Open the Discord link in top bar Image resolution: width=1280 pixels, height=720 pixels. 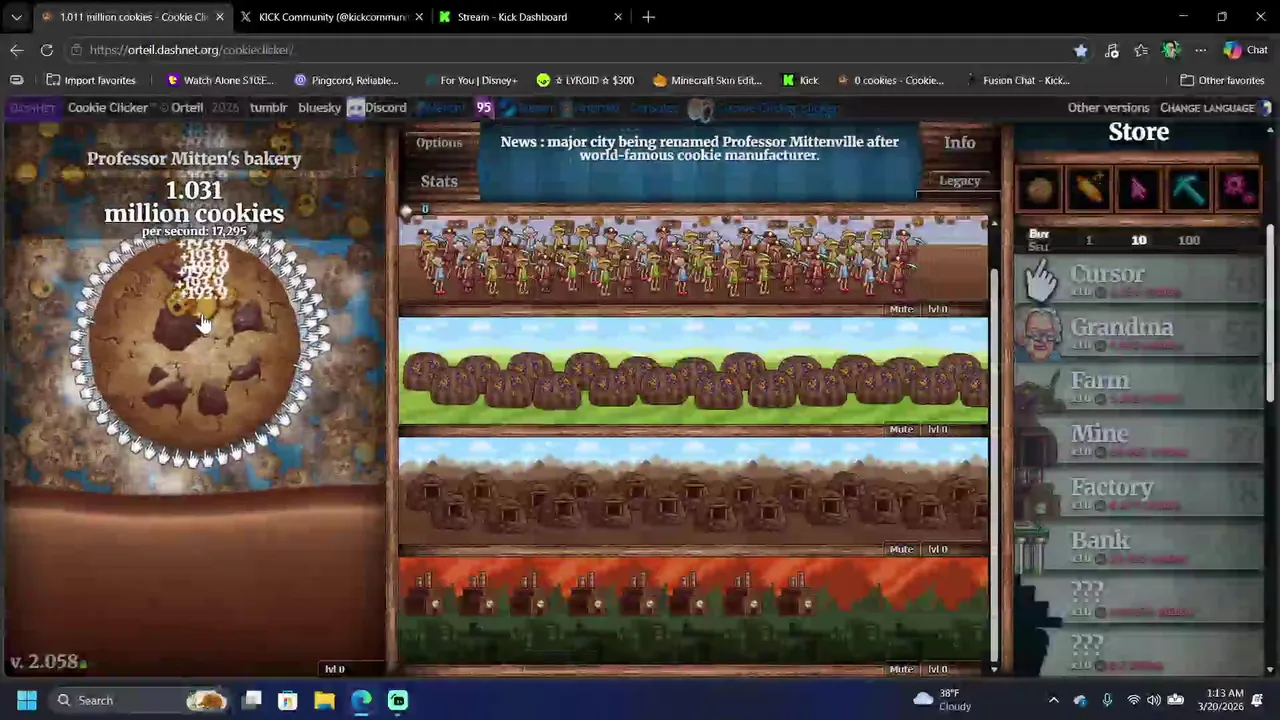tap(377, 108)
